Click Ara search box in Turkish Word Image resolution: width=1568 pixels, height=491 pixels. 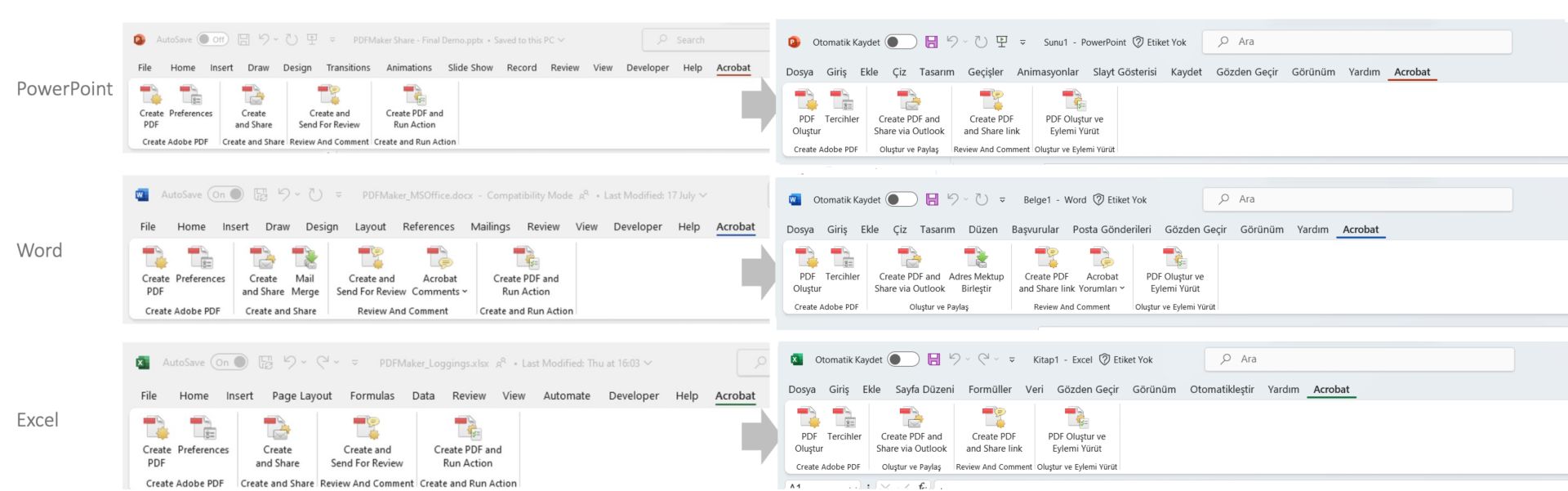tap(1357, 199)
